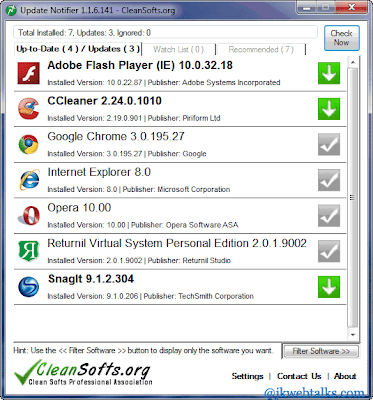Viewport: 373px width, 400px height.
Task: Click the up-to-date checkmark for Opera
Action: pyautogui.click(x=329, y=216)
